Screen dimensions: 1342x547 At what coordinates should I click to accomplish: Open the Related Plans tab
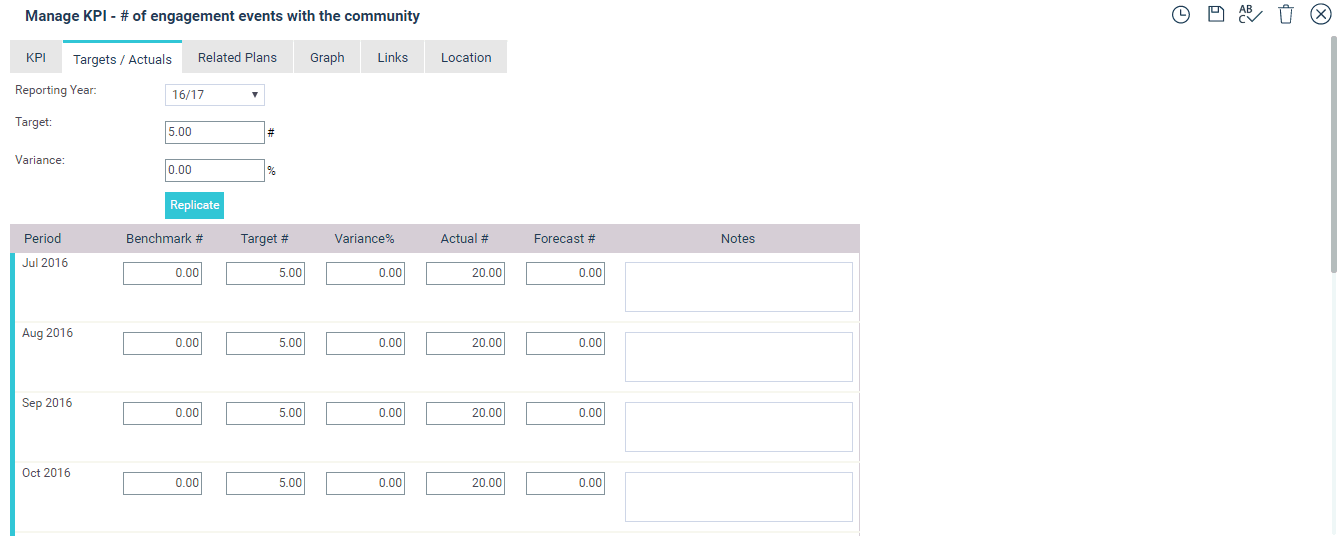(237, 58)
